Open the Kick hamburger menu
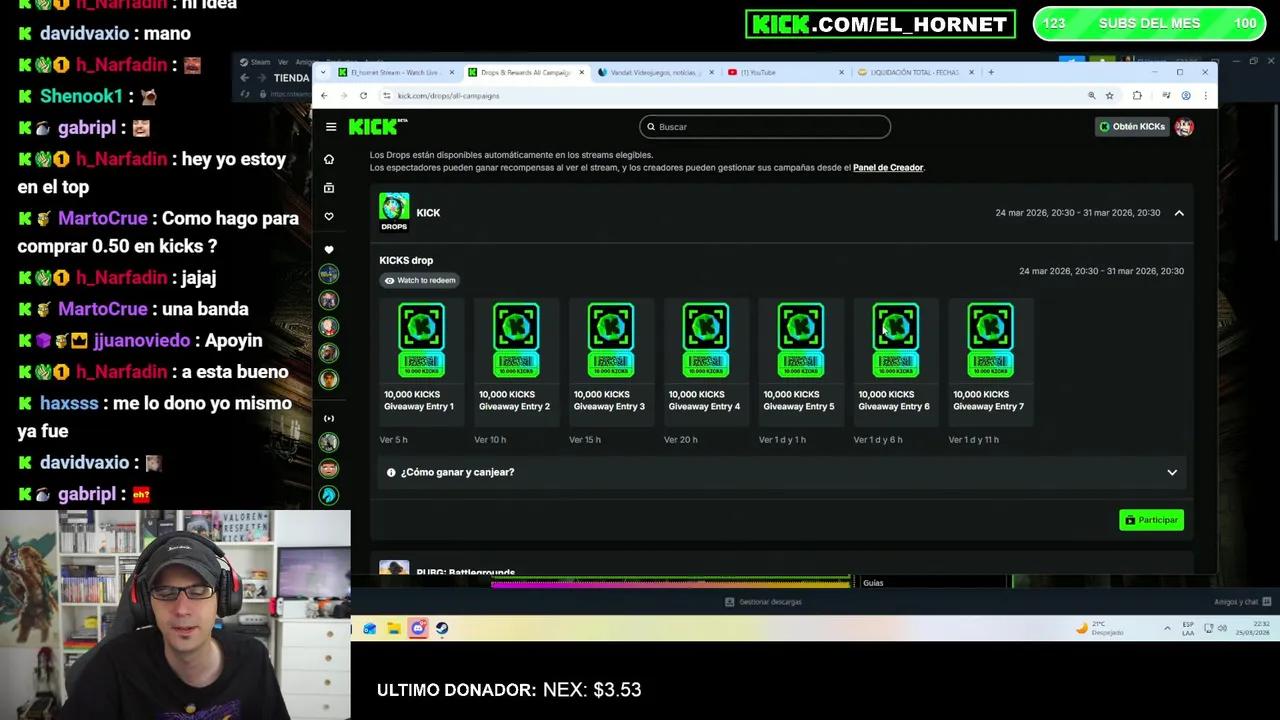The height and width of the screenshot is (720, 1280). coord(331,127)
